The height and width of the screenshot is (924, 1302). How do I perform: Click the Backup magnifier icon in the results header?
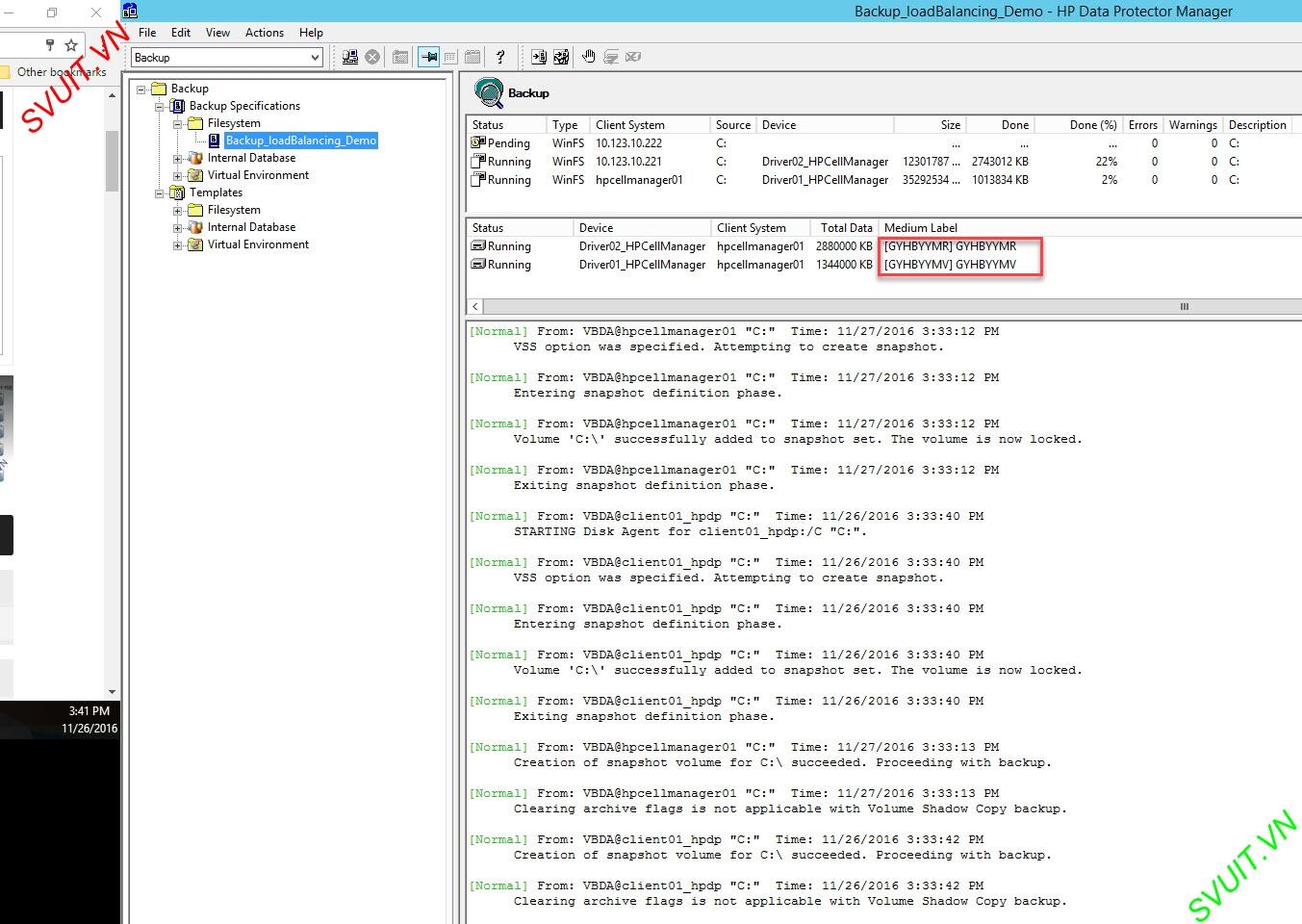click(489, 92)
